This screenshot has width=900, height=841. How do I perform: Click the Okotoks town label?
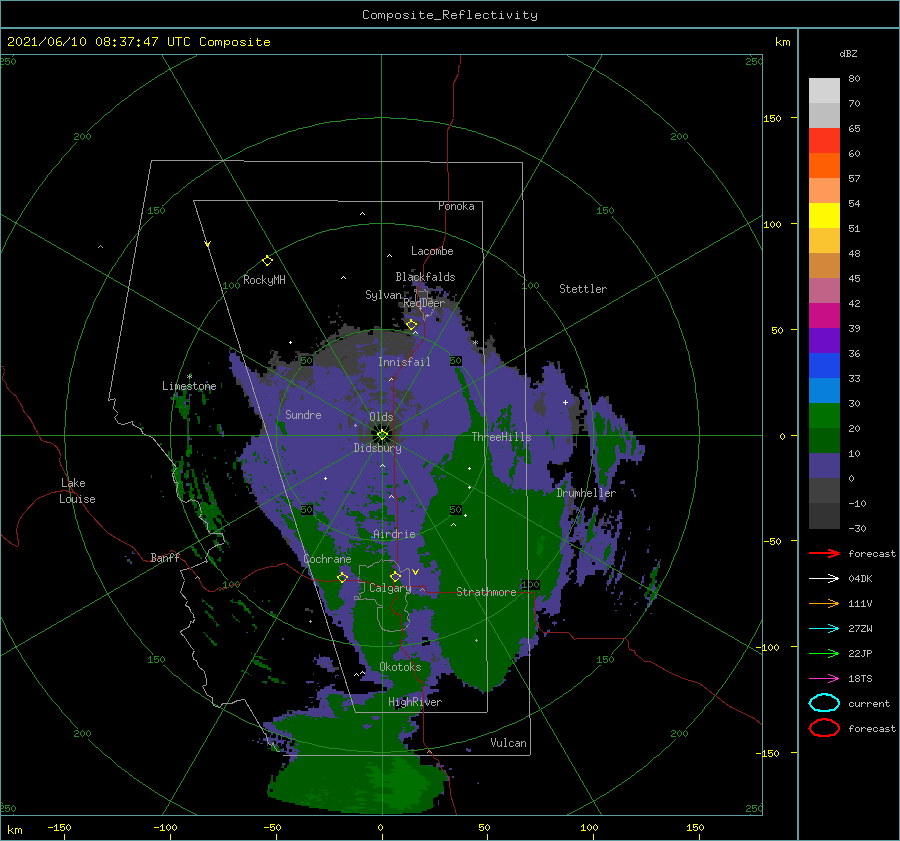tap(400, 667)
